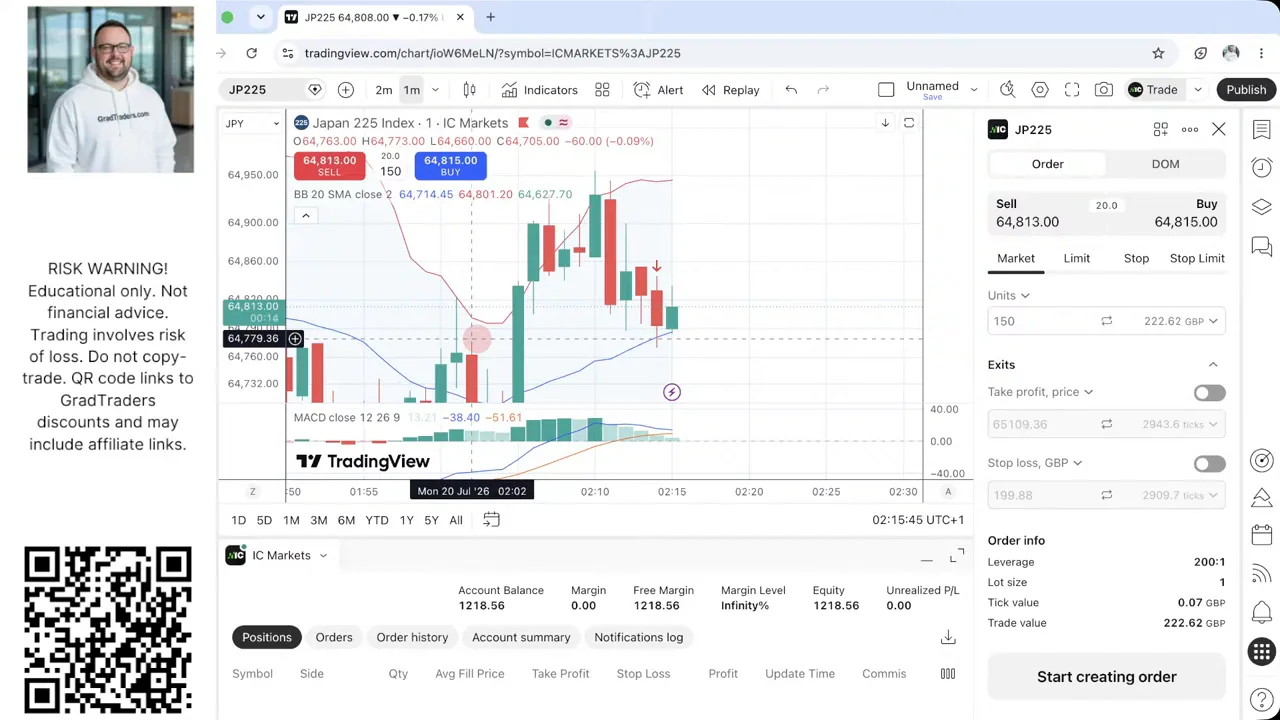The width and height of the screenshot is (1280, 720).
Task: Open the quick search magnifier icon
Action: [1008, 90]
